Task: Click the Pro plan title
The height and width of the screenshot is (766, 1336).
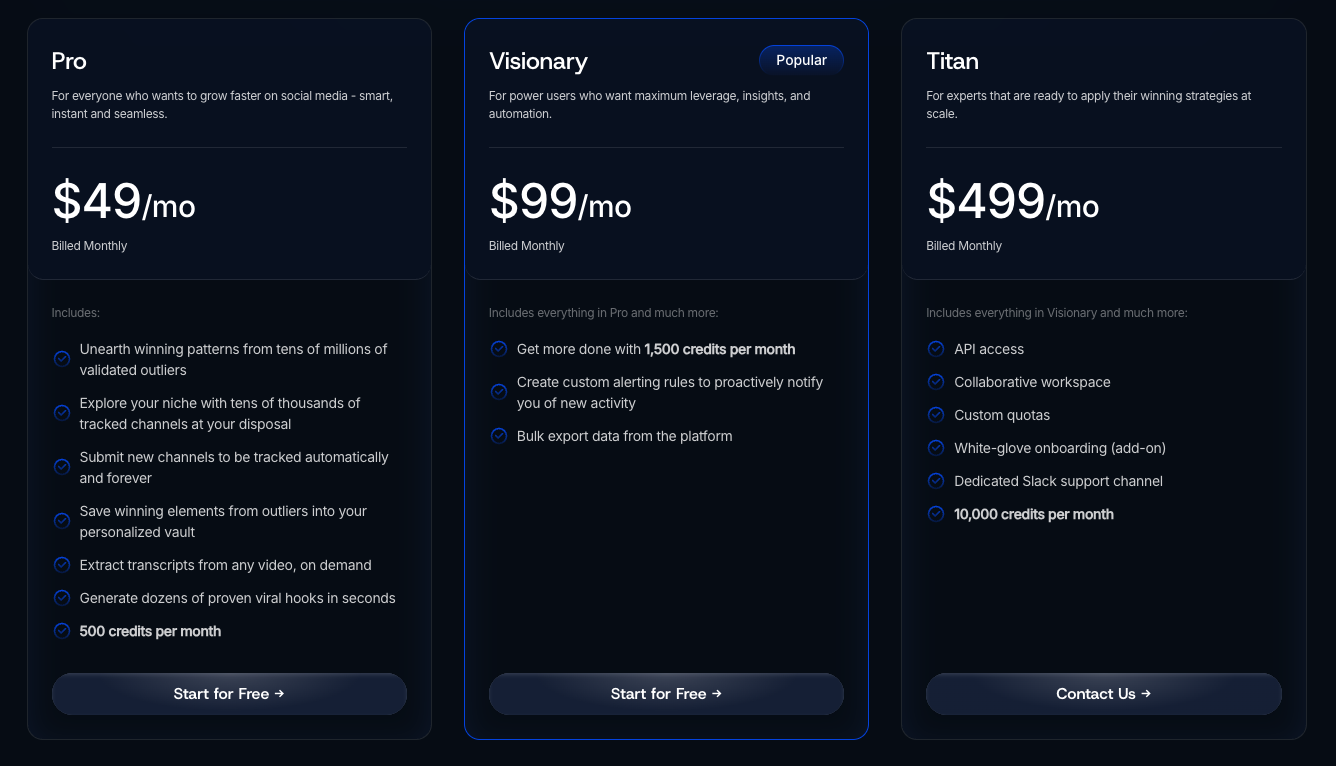Action: [x=69, y=61]
